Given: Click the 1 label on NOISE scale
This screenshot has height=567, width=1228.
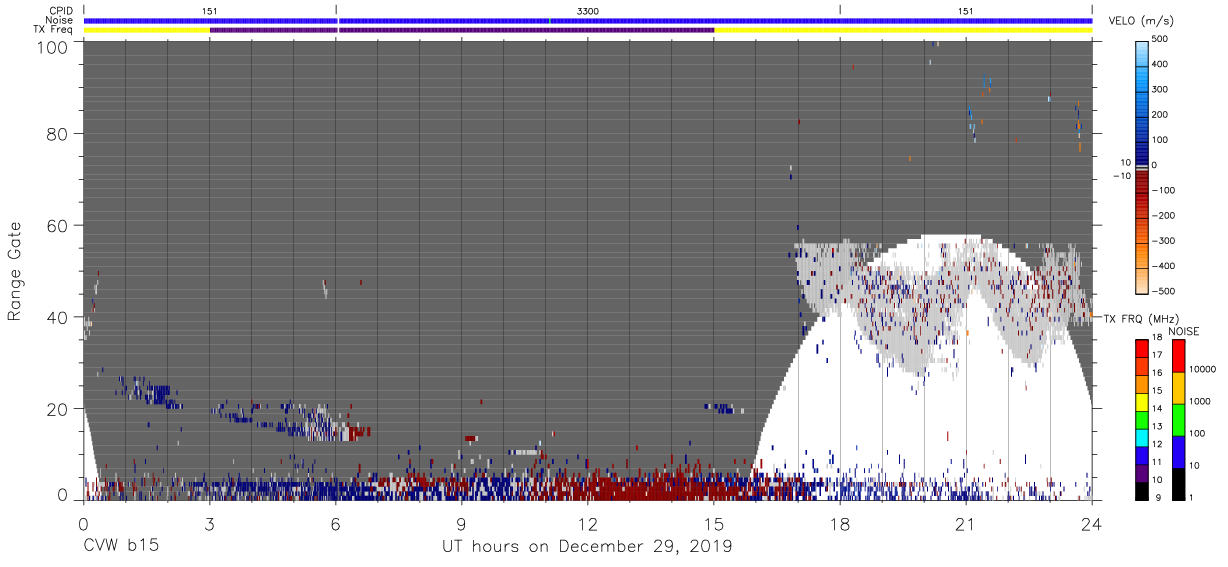Looking at the screenshot, I should click(1193, 497).
